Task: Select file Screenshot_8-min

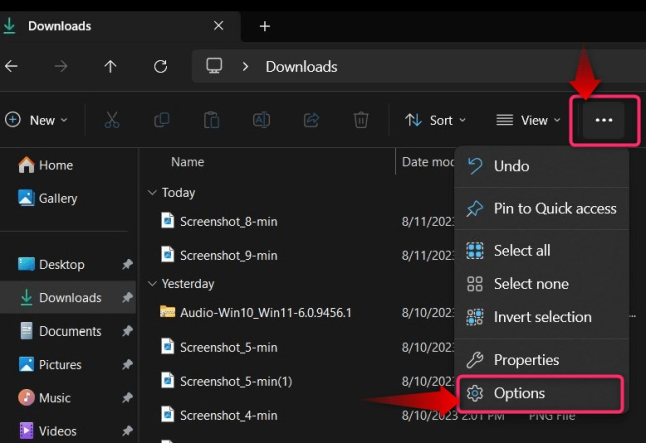Action: [219, 222]
